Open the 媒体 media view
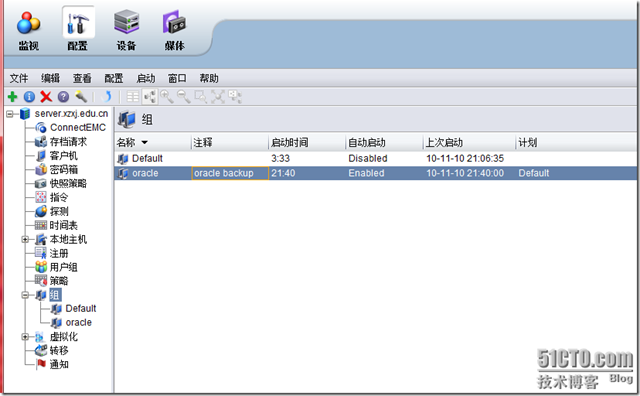640x396 pixels. (x=175, y=32)
